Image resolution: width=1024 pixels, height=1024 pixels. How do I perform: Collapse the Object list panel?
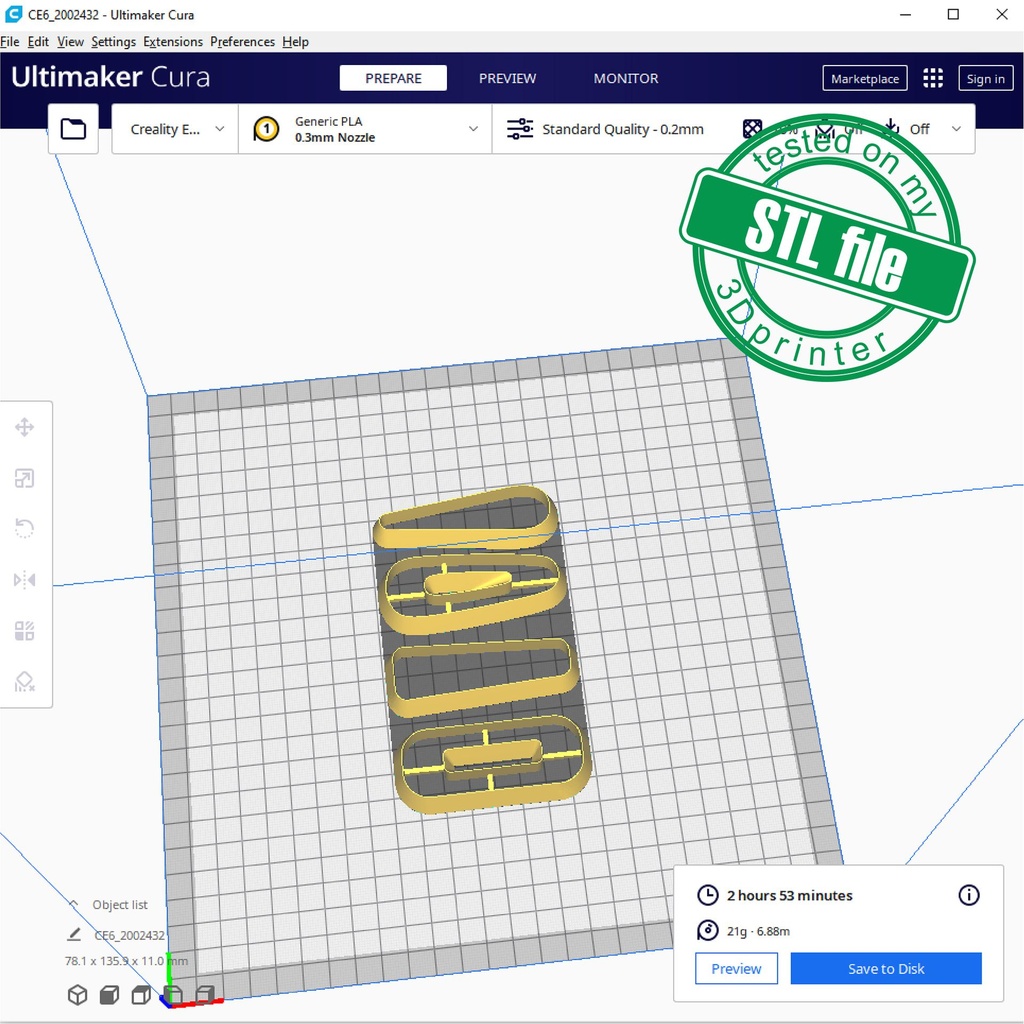click(73, 904)
